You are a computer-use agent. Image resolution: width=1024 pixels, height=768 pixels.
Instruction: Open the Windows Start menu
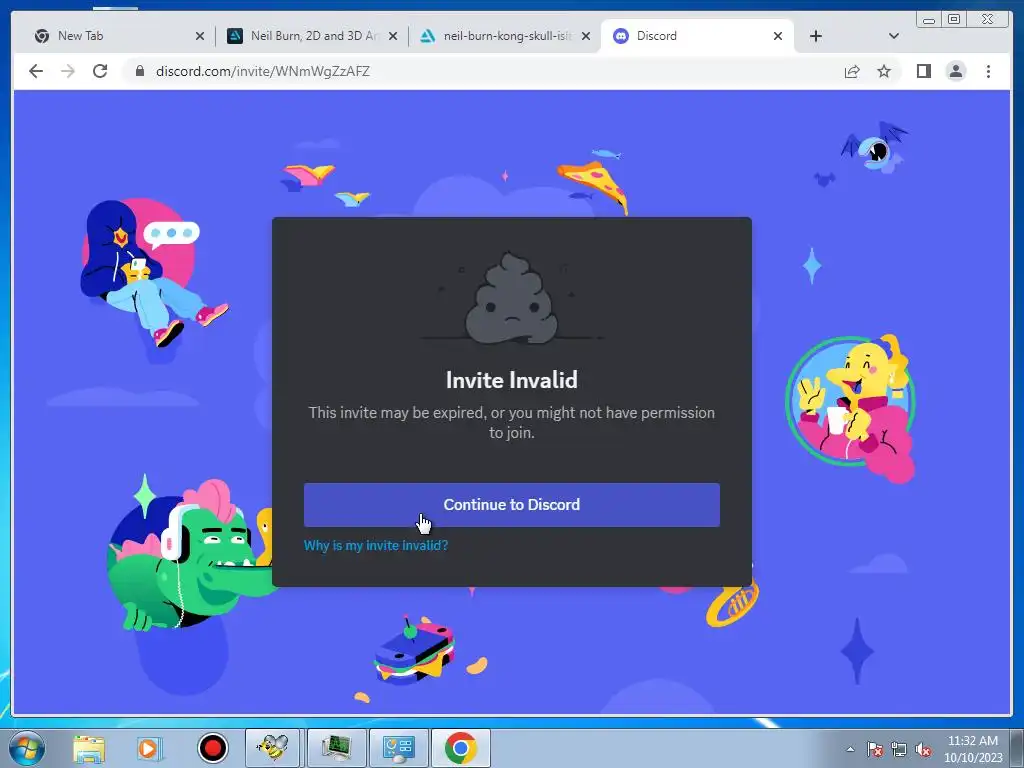tap(27, 748)
